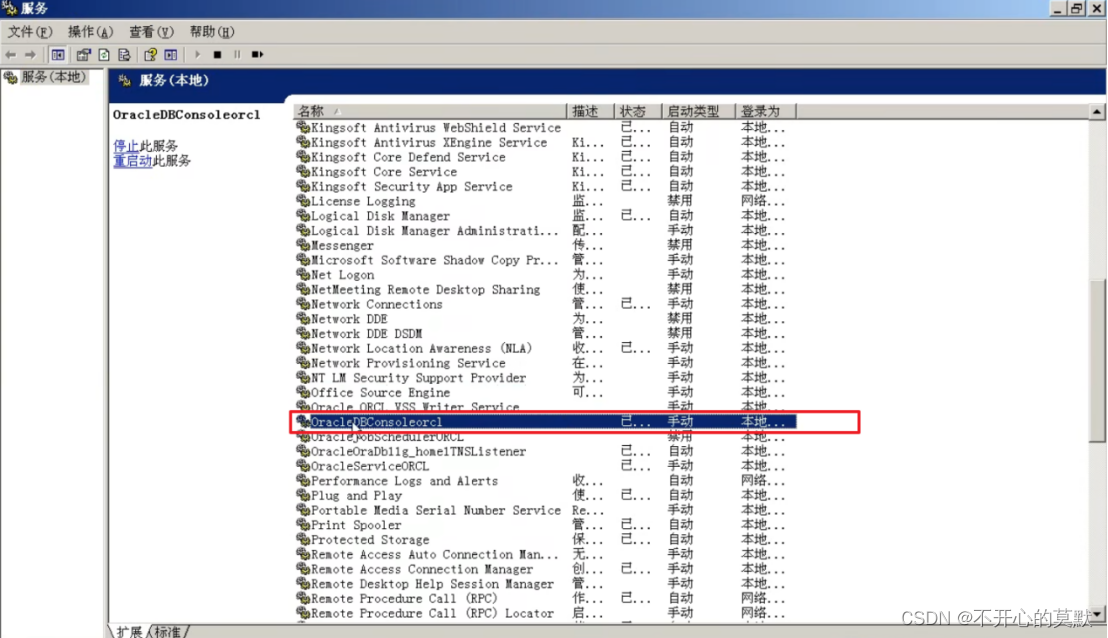The height and width of the screenshot is (638, 1108).
Task: Sort by the 描述 column header
Action: [x=590, y=111]
